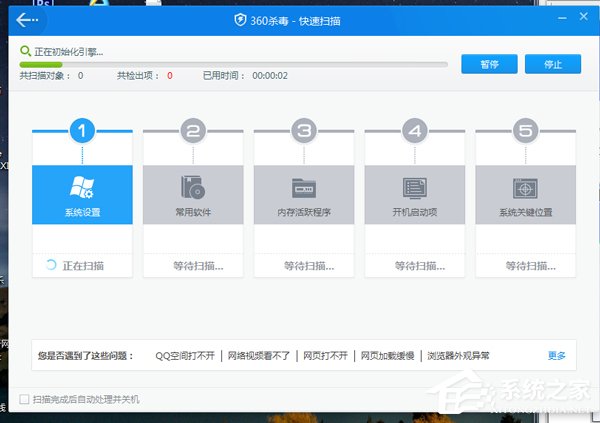
Task: Click the 网页打不开 link
Action: click(326, 356)
